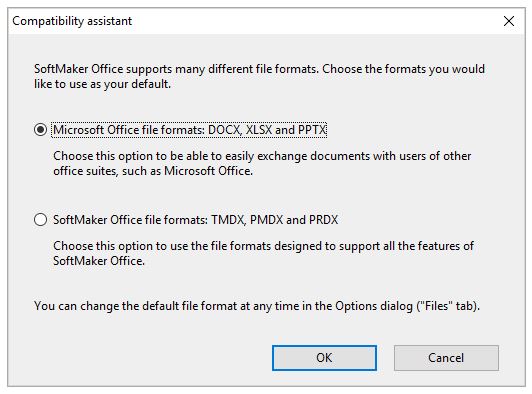Click the OK button

(x=324, y=358)
